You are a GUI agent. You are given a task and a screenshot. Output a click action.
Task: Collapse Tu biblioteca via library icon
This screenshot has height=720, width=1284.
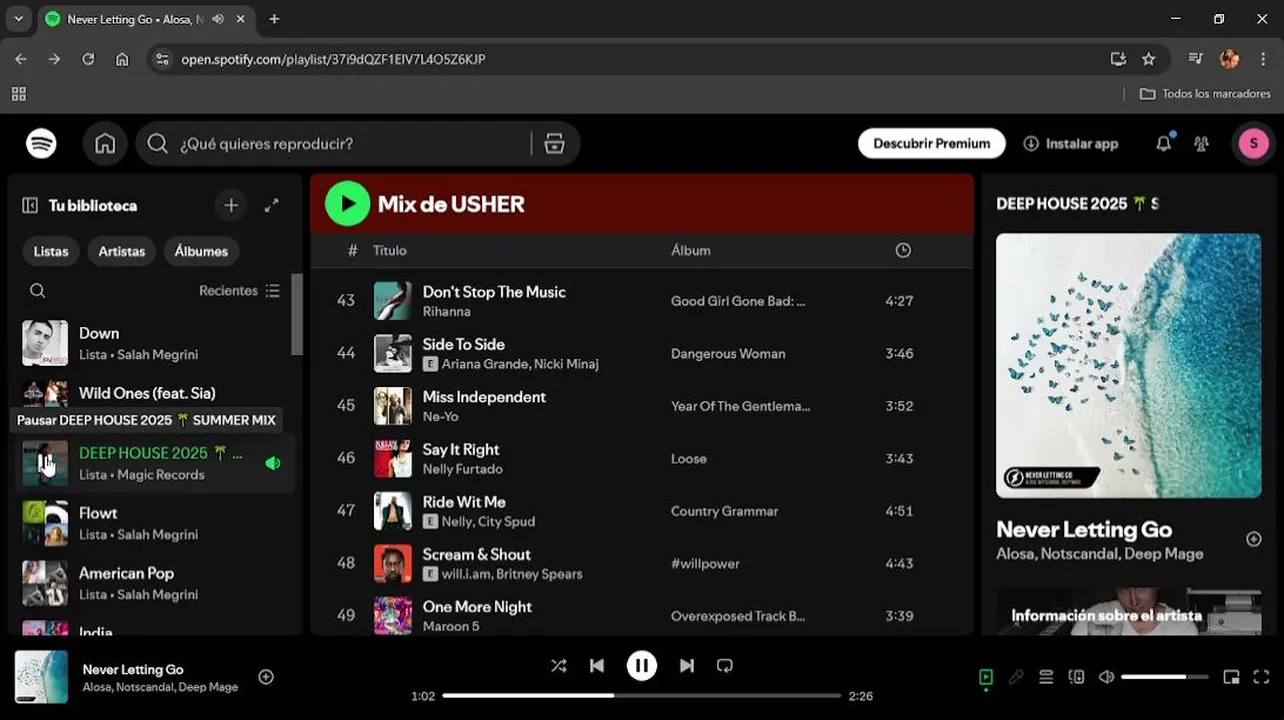pyautogui.click(x=30, y=205)
